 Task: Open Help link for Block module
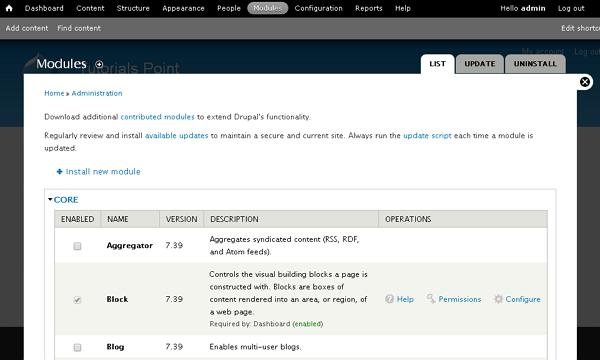pyautogui.click(x=405, y=299)
